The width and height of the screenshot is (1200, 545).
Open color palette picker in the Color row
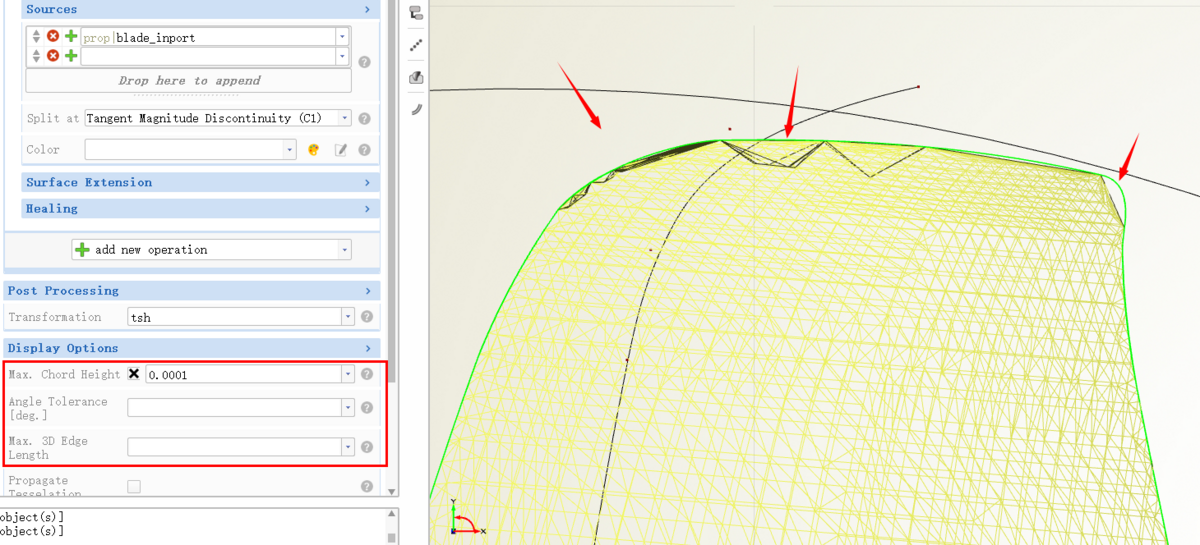click(313, 150)
